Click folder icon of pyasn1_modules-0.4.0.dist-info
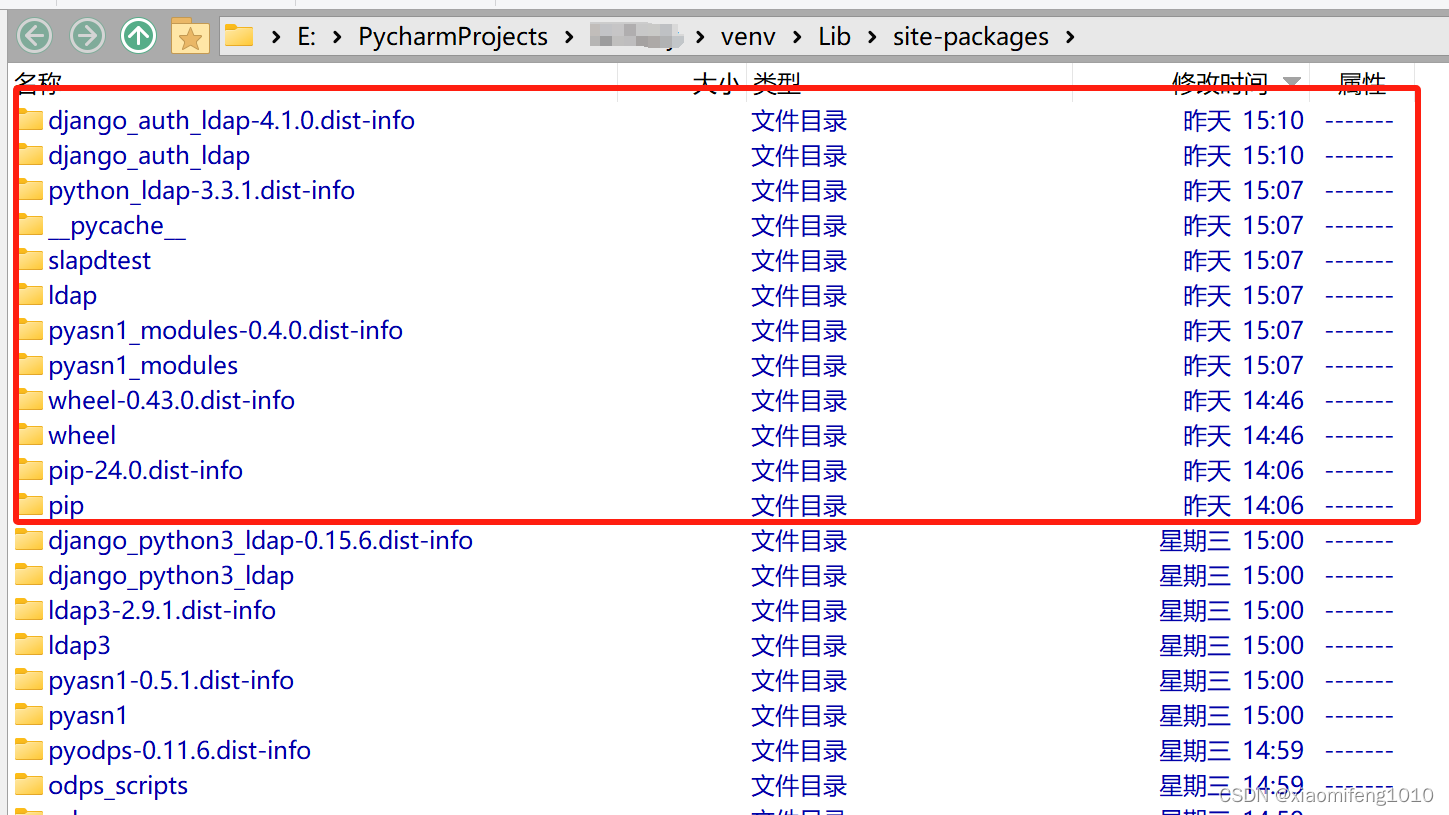This screenshot has height=815, width=1449. point(30,330)
